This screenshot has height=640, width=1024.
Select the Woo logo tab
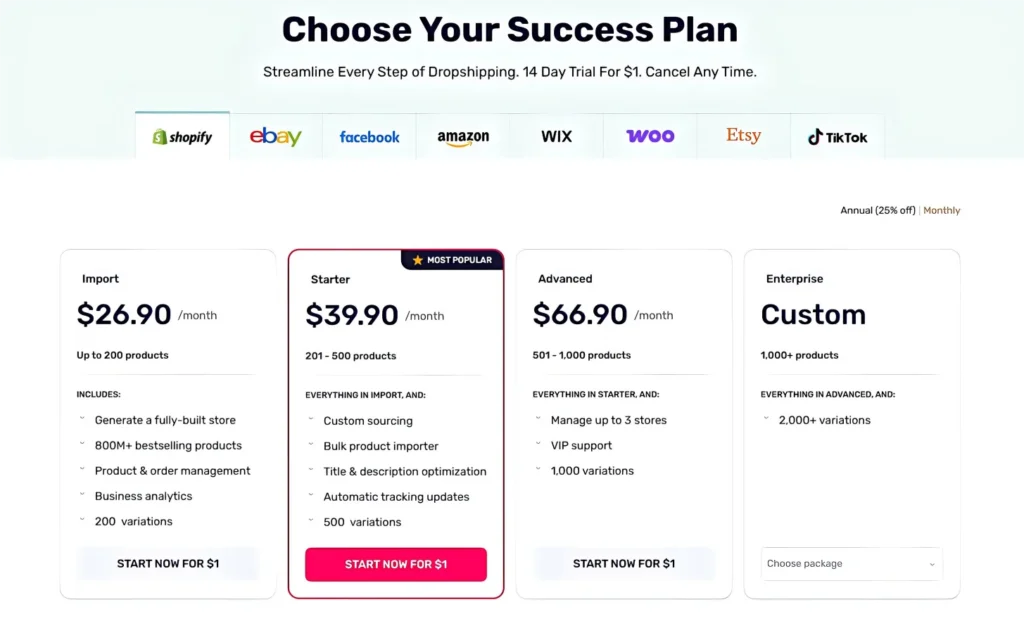[x=650, y=136]
